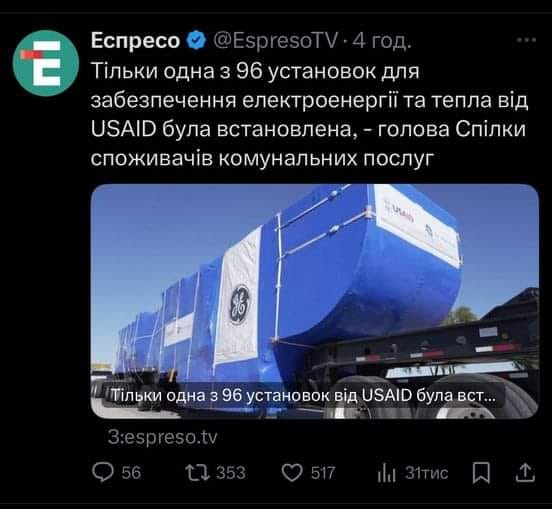The height and width of the screenshot is (509, 552).
Task: Retweet using the repost arrows icon
Action: (197, 472)
